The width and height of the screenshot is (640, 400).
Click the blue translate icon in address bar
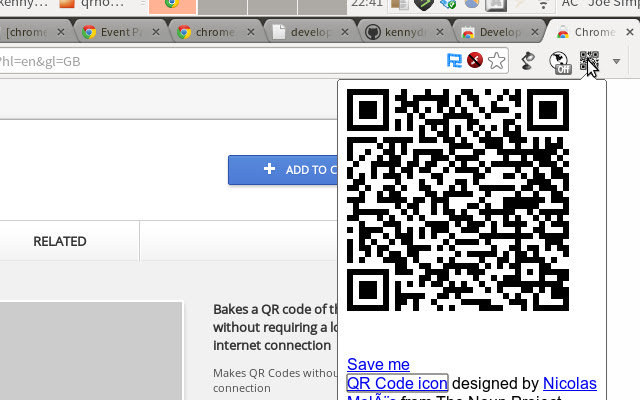(x=454, y=61)
